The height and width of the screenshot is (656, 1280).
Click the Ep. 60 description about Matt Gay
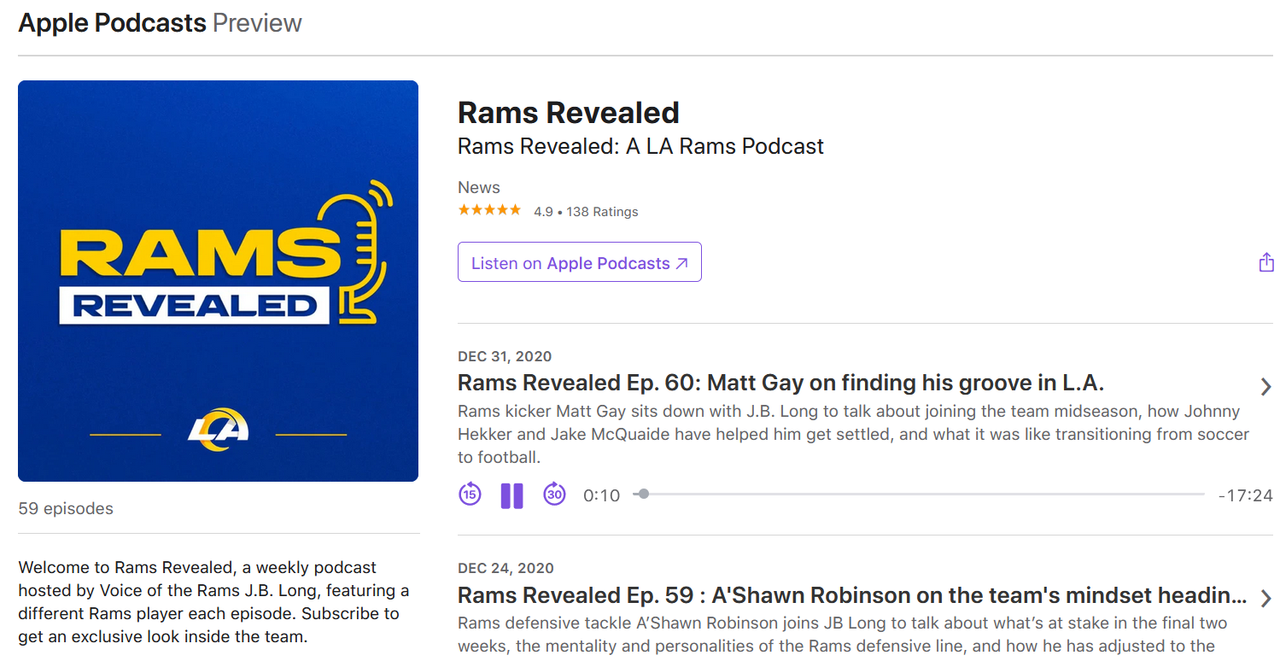point(854,434)
